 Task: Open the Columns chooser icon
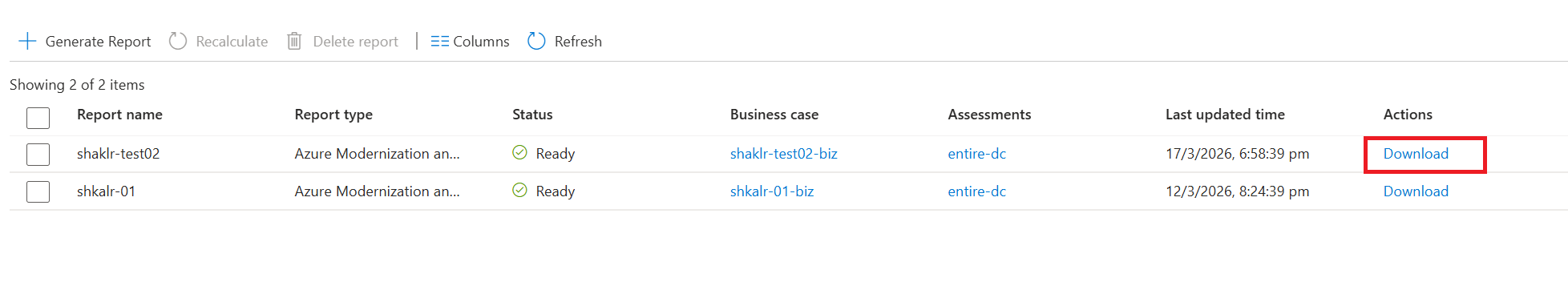[x=439, y=41]
